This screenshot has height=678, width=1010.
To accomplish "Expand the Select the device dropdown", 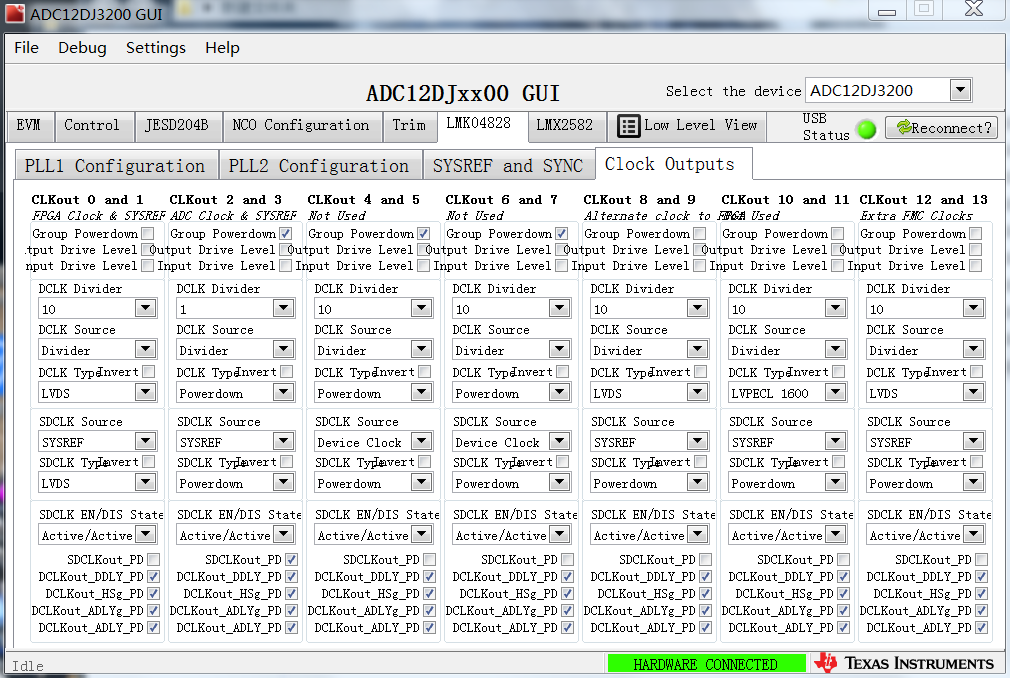I will coord(960,91).
